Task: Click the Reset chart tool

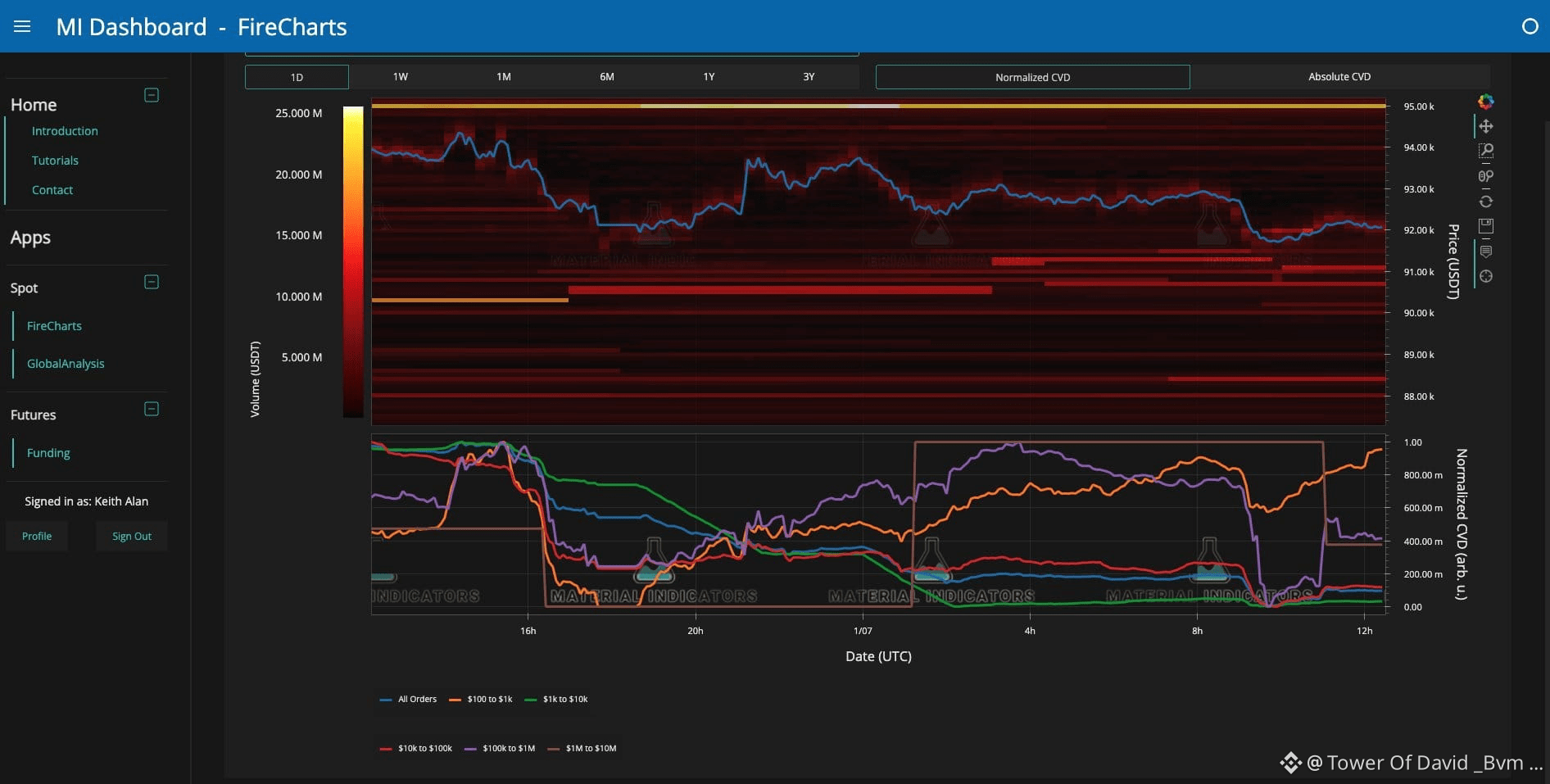Action: (x=1485, y=202)
